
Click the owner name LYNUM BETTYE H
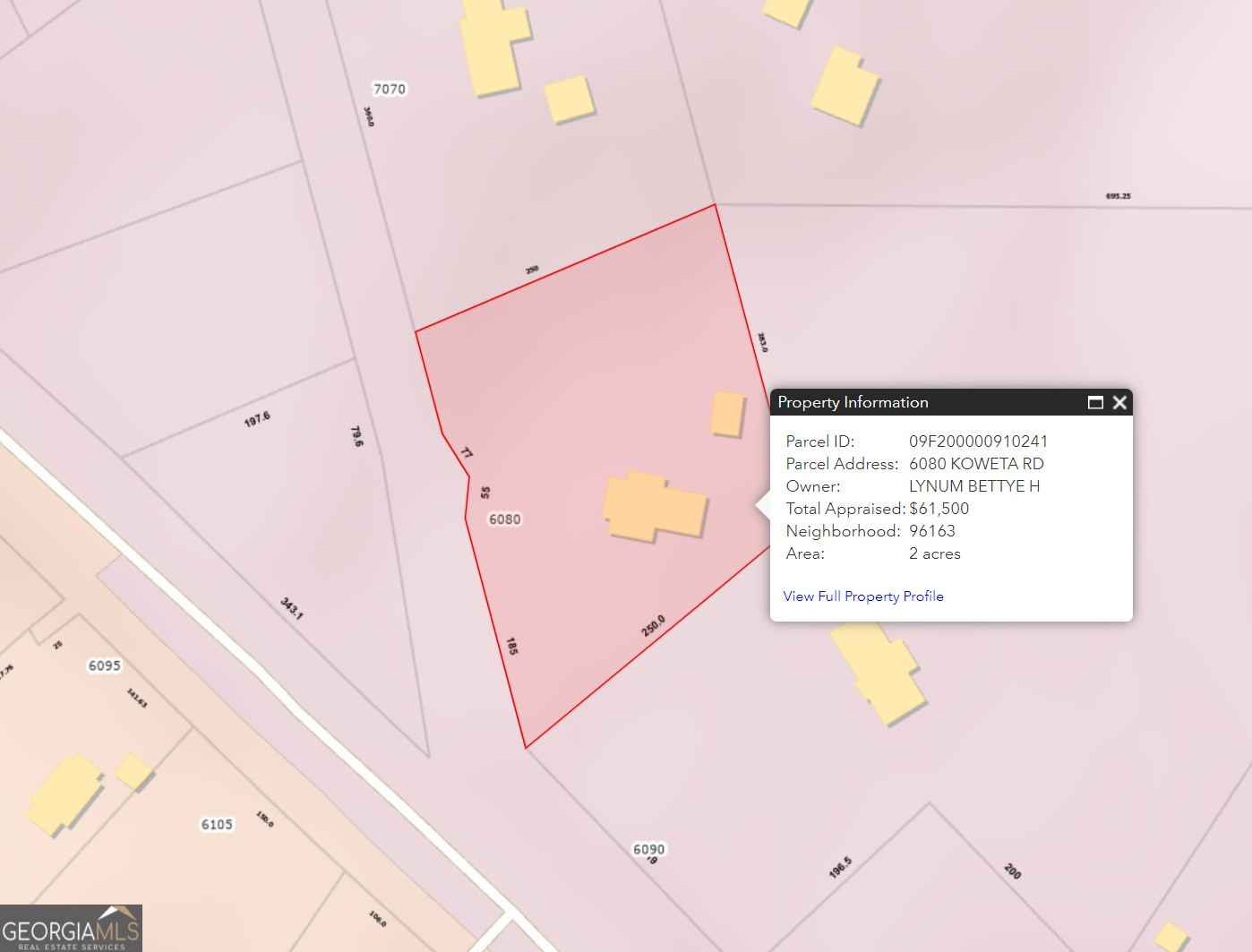(x=973, y=486)
